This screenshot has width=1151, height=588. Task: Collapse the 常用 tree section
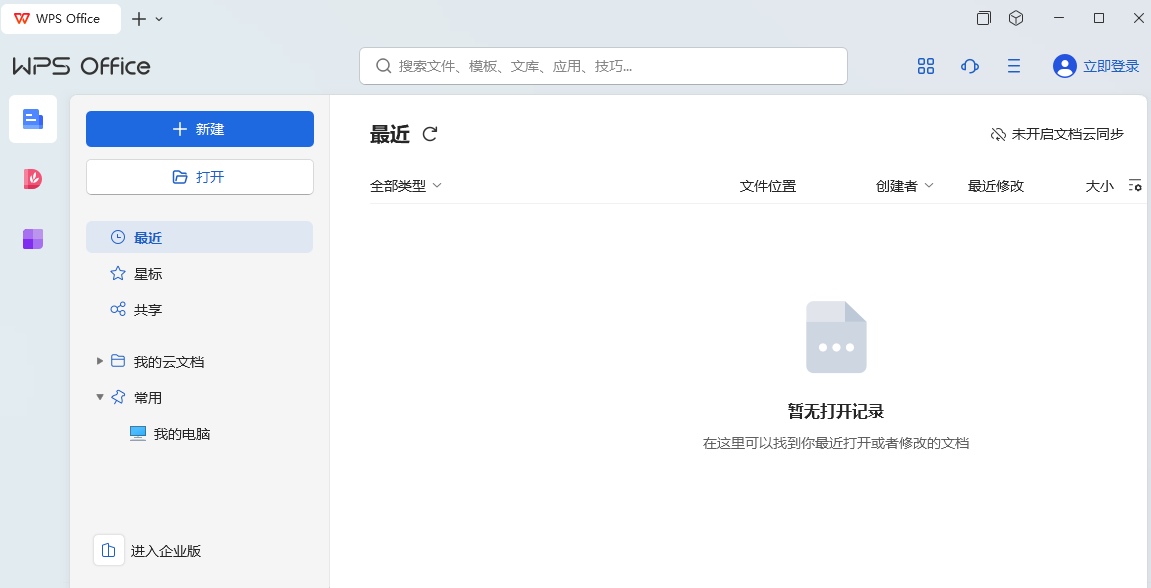(99, 397)
